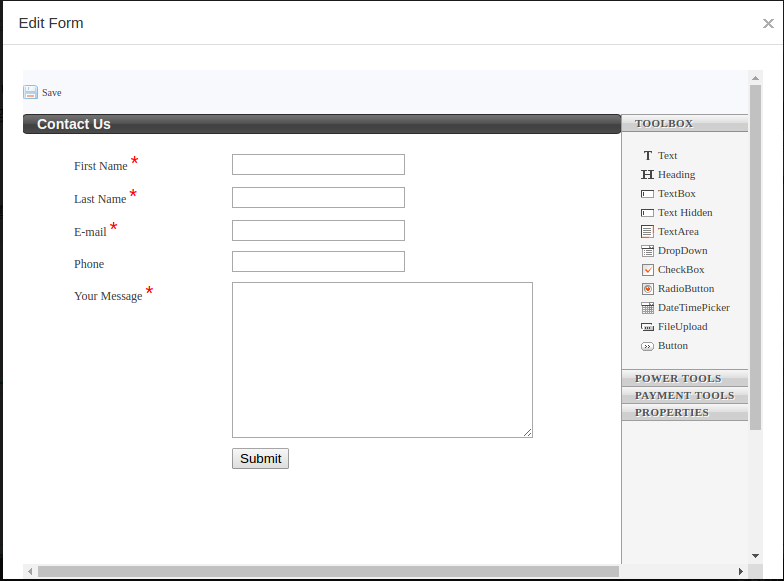Pick the DropDown tool icon

pyautogui.click(x=647, y=251)
